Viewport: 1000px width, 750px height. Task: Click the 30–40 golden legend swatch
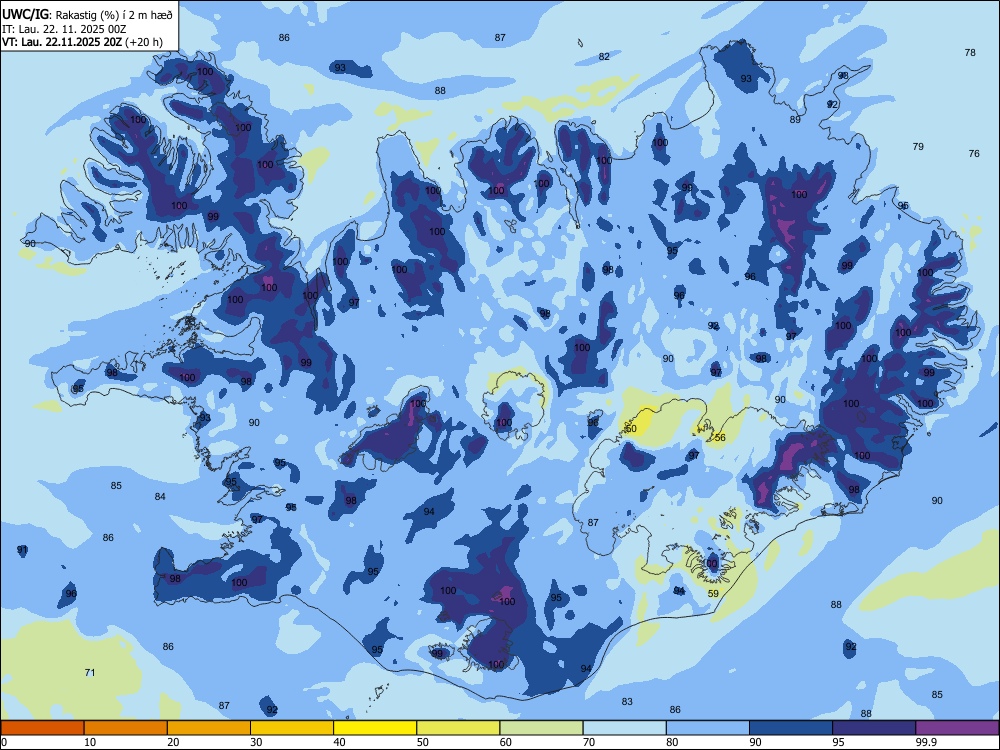click(x=292, y=728)
